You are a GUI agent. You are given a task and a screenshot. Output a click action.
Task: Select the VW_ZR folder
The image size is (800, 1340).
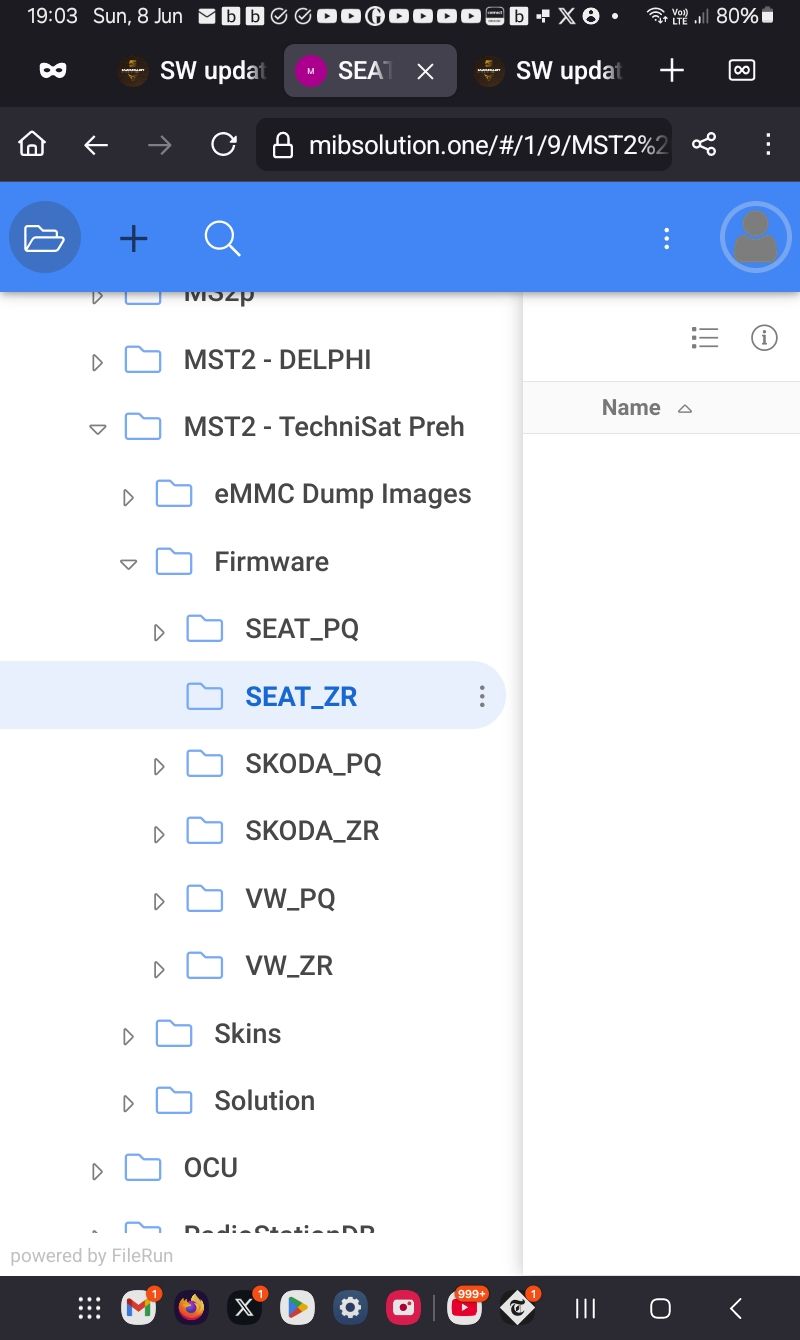coord(288,966)
